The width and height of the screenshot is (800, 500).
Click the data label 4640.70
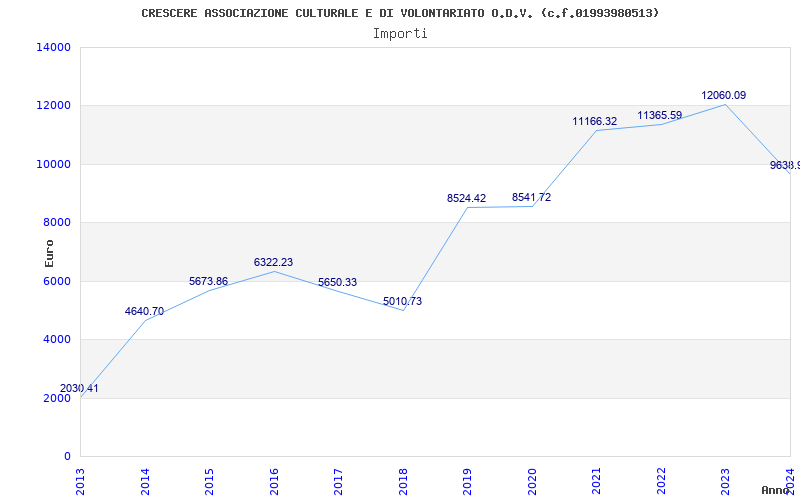[x=144, y=311]
